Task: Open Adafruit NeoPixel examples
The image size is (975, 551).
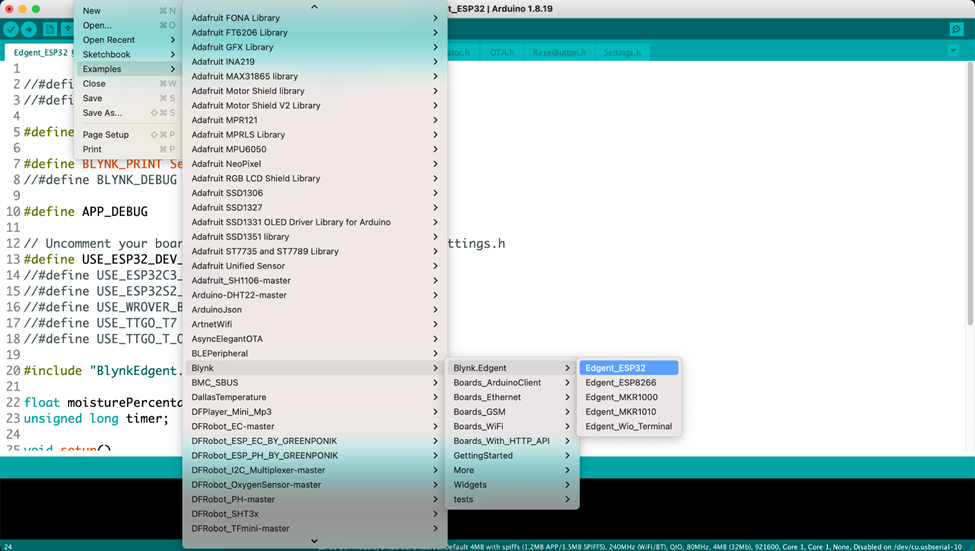Action: pos(315,164)
